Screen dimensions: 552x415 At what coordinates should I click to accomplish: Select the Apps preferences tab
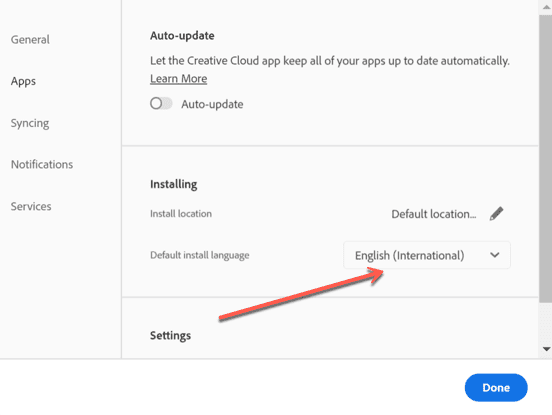pyautogui.click(x=23, y=81)
